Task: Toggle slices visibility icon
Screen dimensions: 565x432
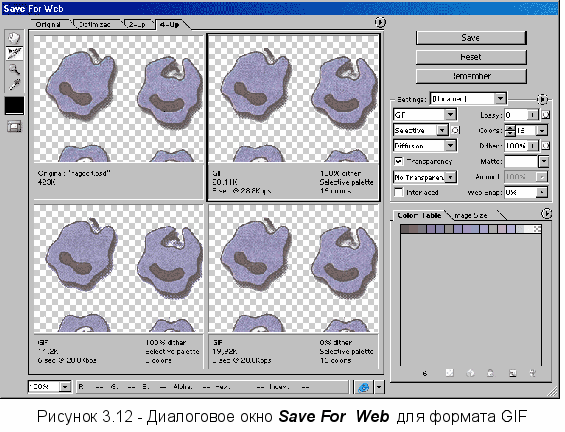Action: 14,126
